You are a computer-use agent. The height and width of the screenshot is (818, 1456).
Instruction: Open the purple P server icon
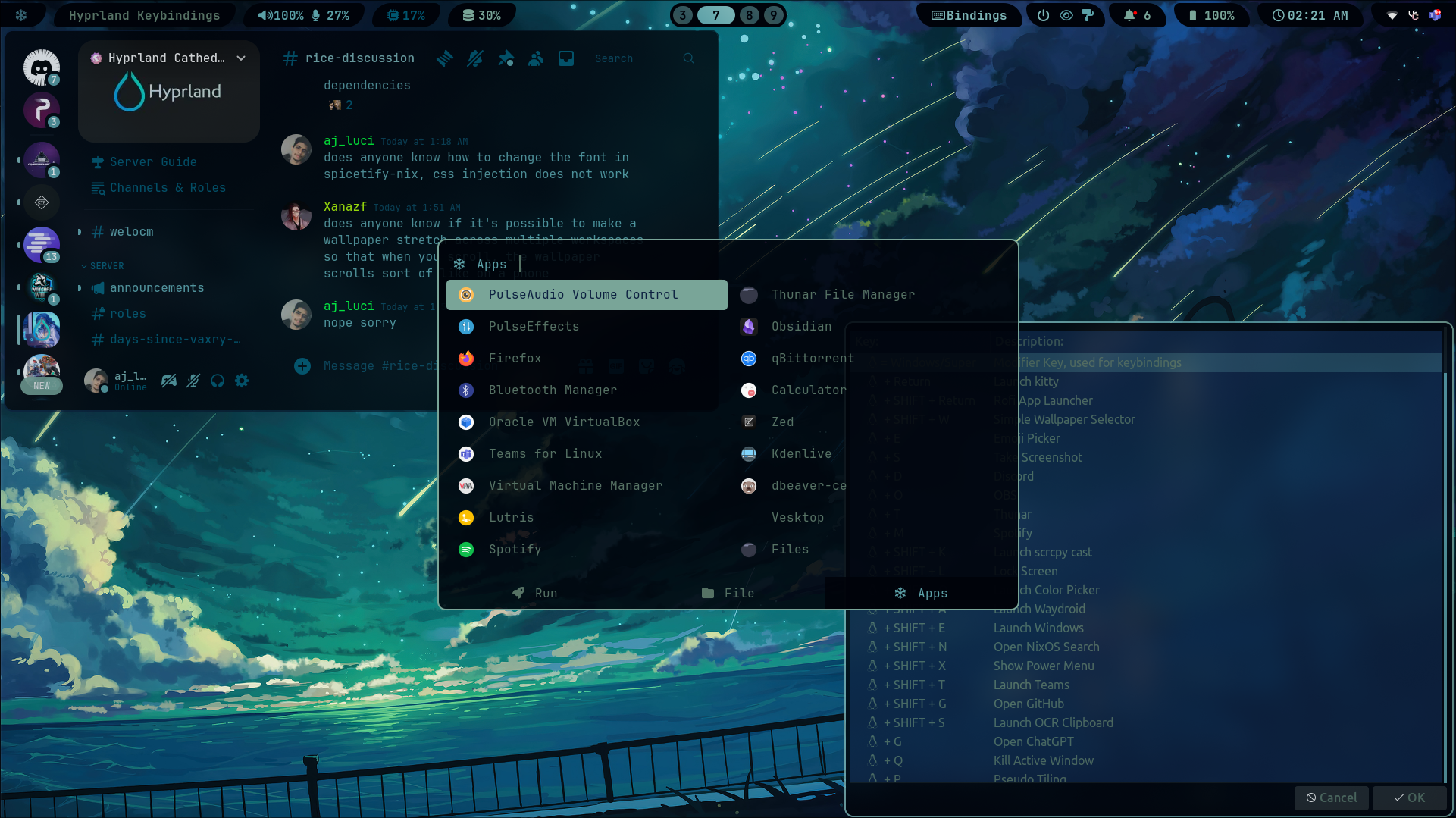[x=41, y=111]
